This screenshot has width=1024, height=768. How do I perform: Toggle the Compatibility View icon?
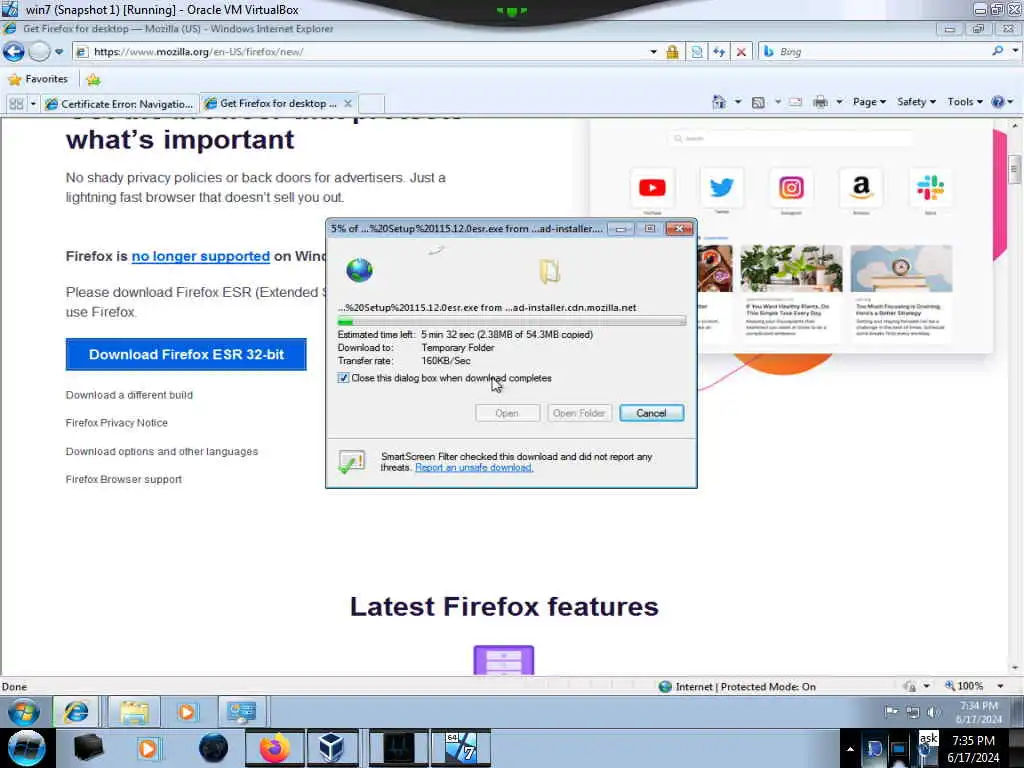697,52
